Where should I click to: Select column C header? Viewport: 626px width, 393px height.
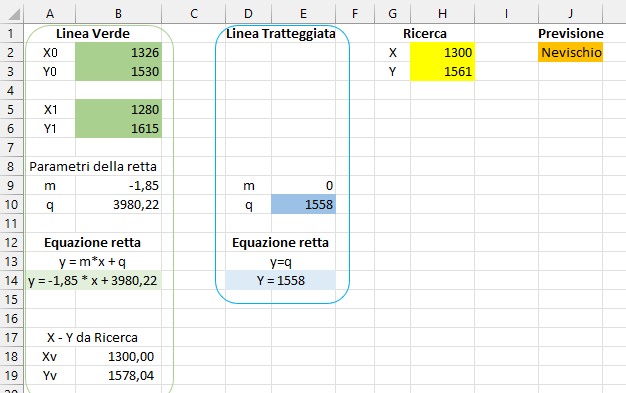coord(194,14)
